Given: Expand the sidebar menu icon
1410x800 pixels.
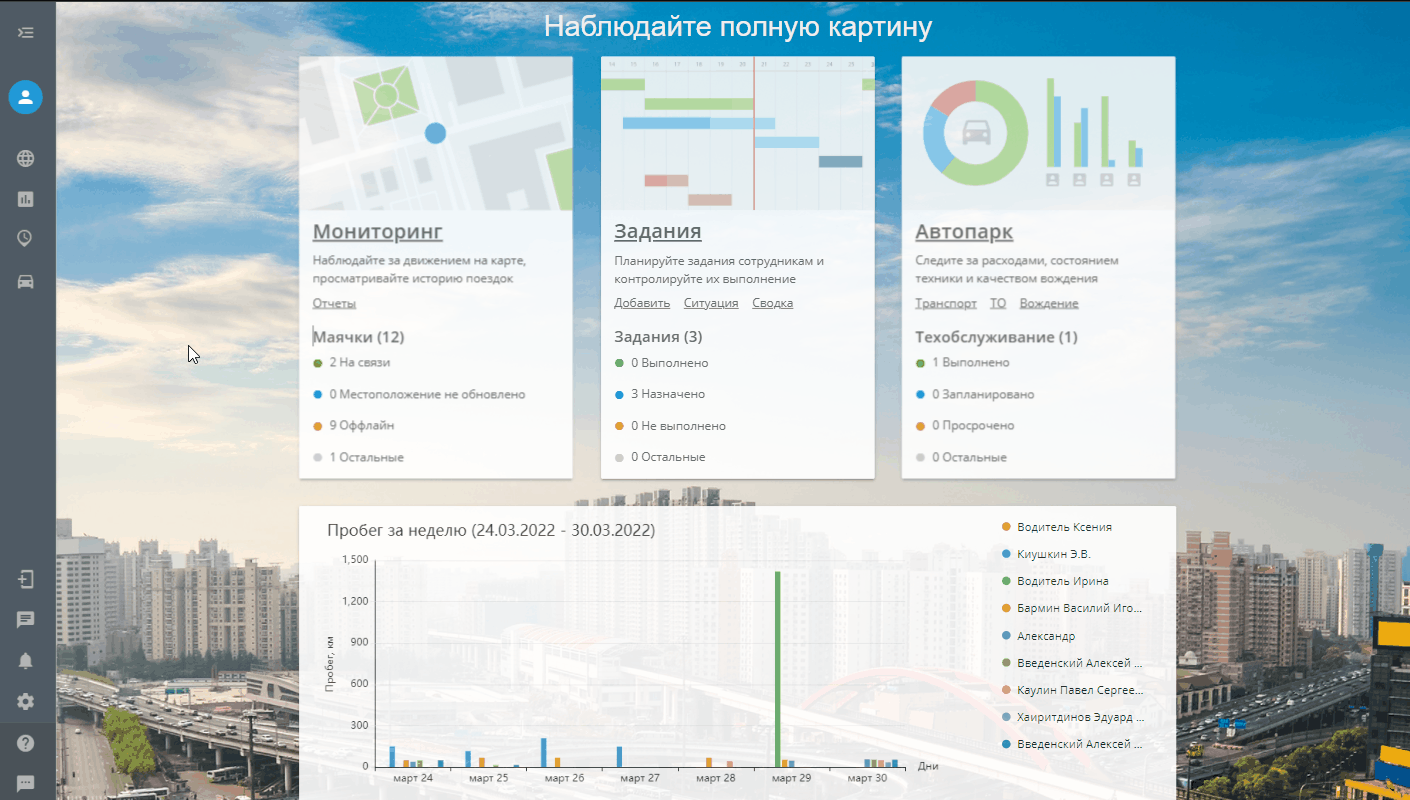Looking at the screenshot, I should coord(26,33).
